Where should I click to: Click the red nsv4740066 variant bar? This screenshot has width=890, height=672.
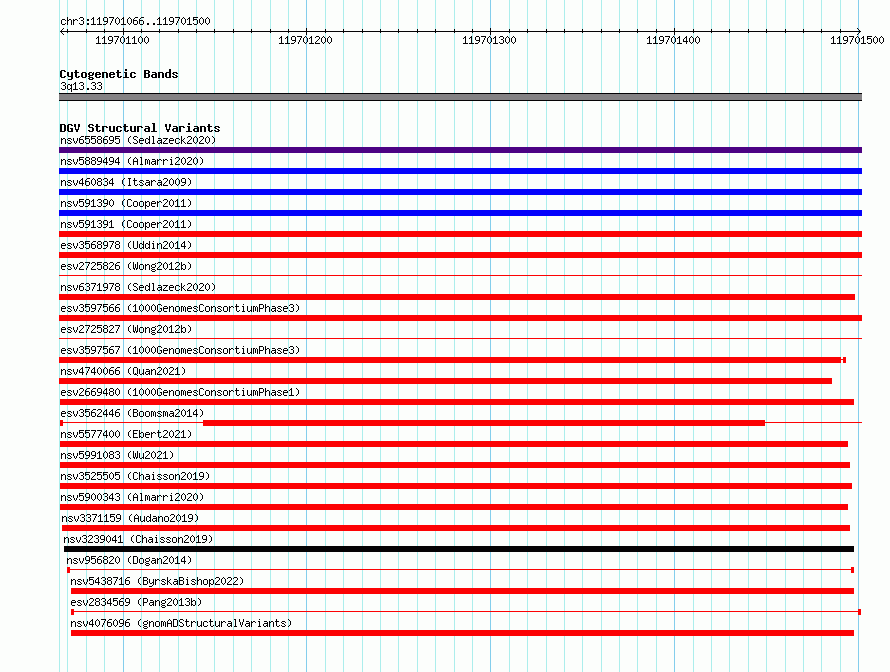coord(446,381)
